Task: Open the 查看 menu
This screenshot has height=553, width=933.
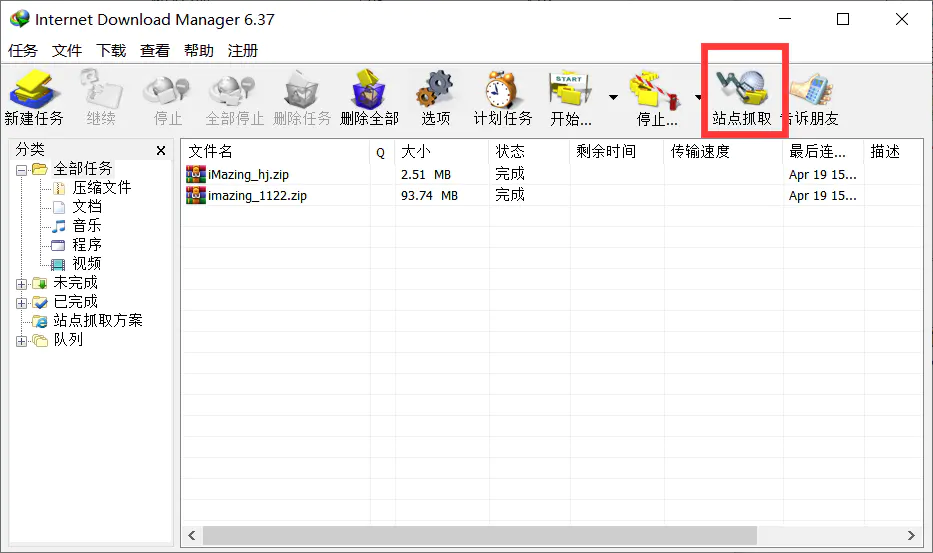Action: pyautogui.click(x=155, y=51)
